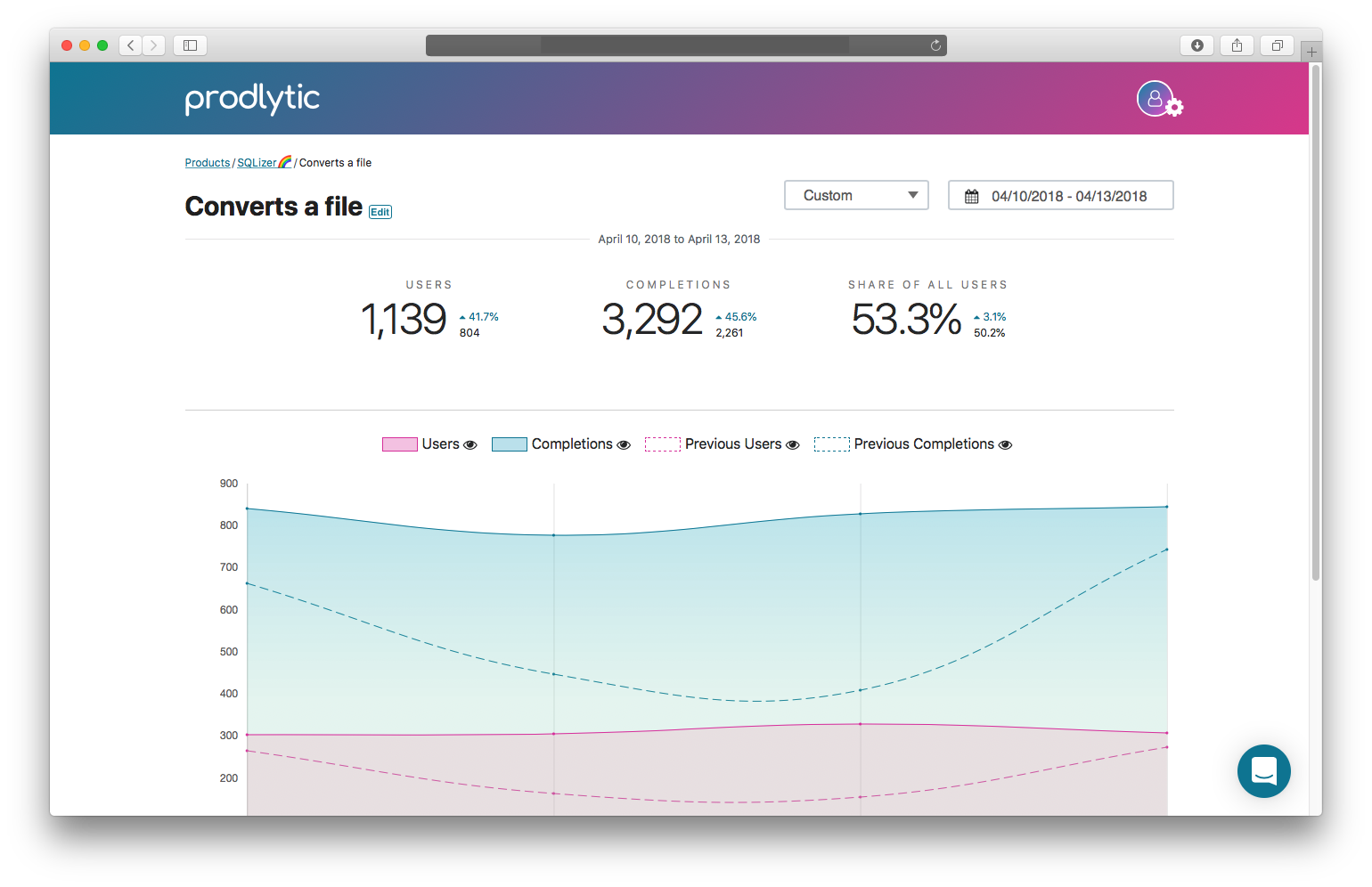The width and height of the screenshot is (1372, 887).
Task: Click the SHARE OF ALL USERS heading
Action: click(x=927, y=285)
